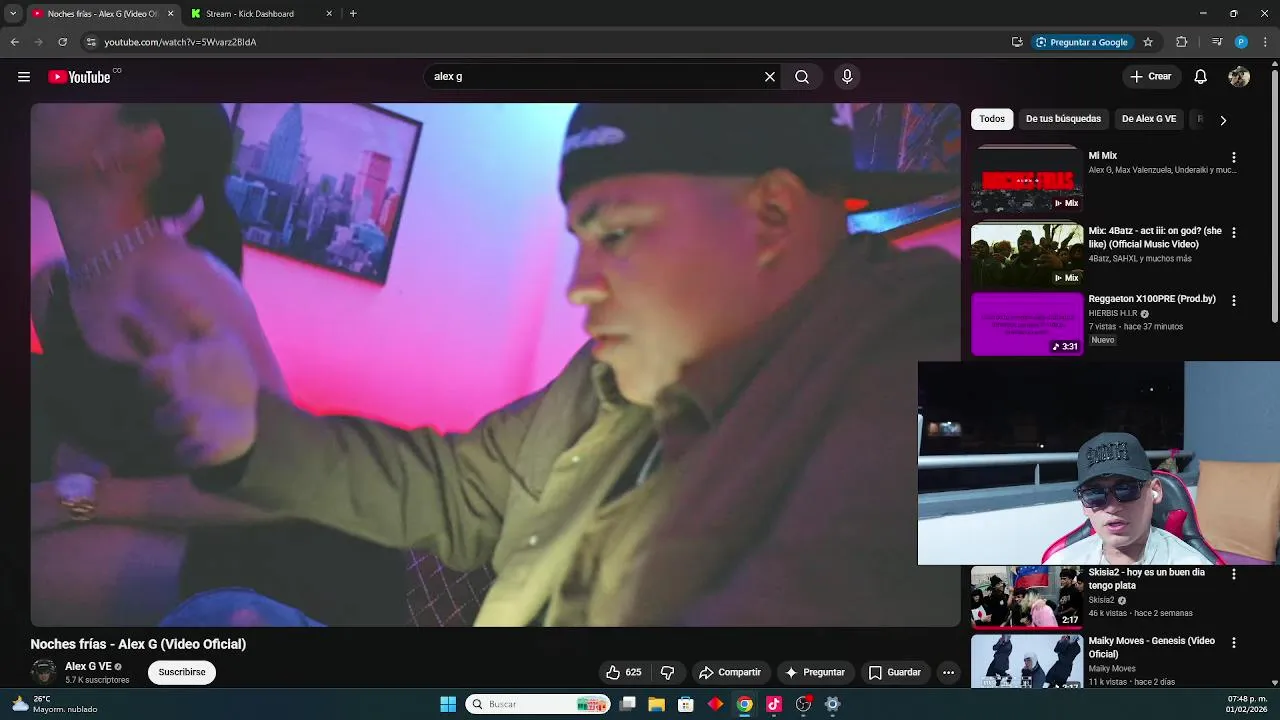1280x720 pixels.
Task: Select the 'De Alex G VE' chip
Action: [1149, 119]
